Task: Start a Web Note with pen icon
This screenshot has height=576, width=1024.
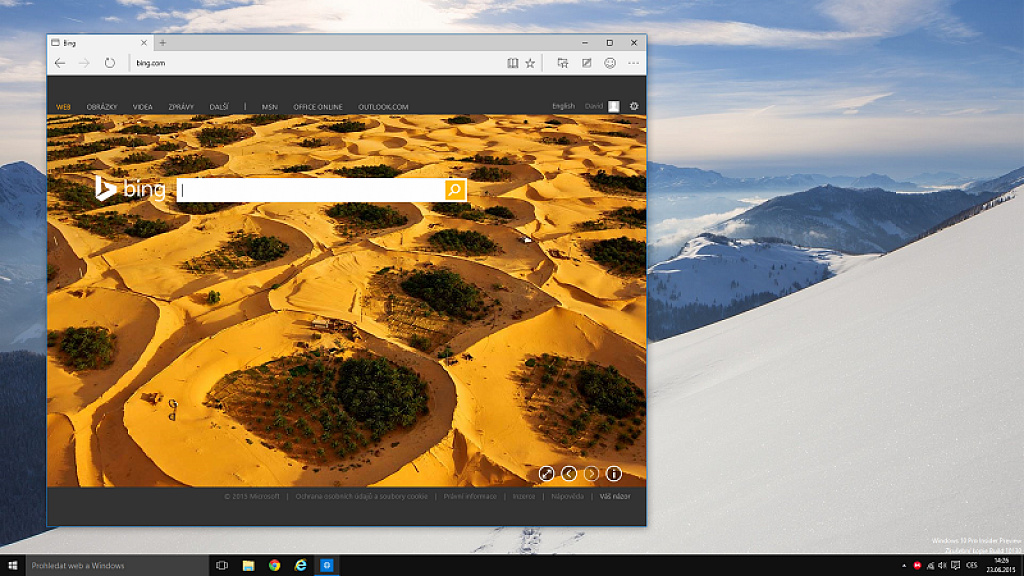Action: 586,63
